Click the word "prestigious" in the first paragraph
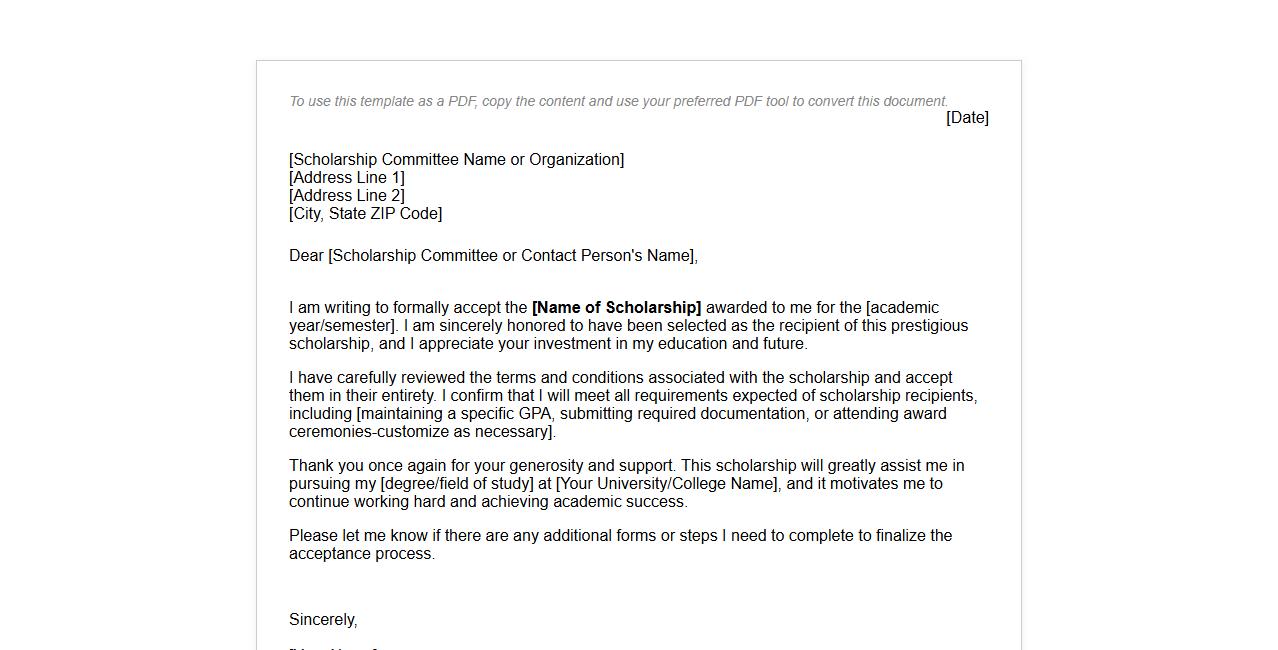This screenshot has height=650, width=1278. tap(929, 326)
